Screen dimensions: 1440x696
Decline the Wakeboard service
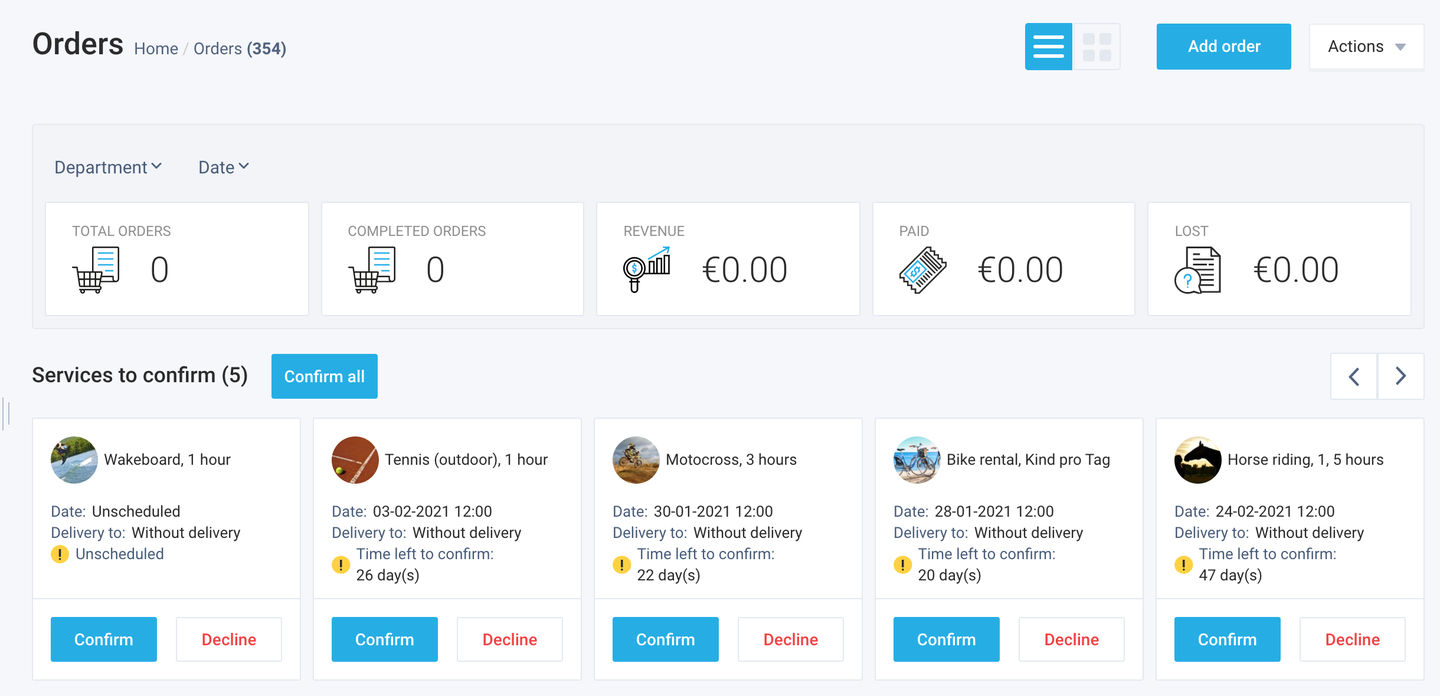[229, 639]
